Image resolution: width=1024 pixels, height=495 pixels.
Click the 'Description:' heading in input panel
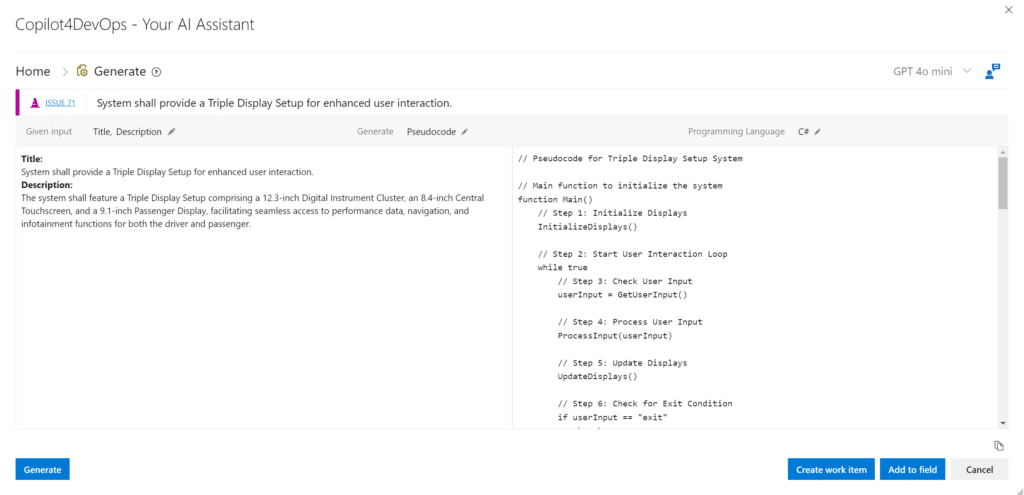coord(47,185)
